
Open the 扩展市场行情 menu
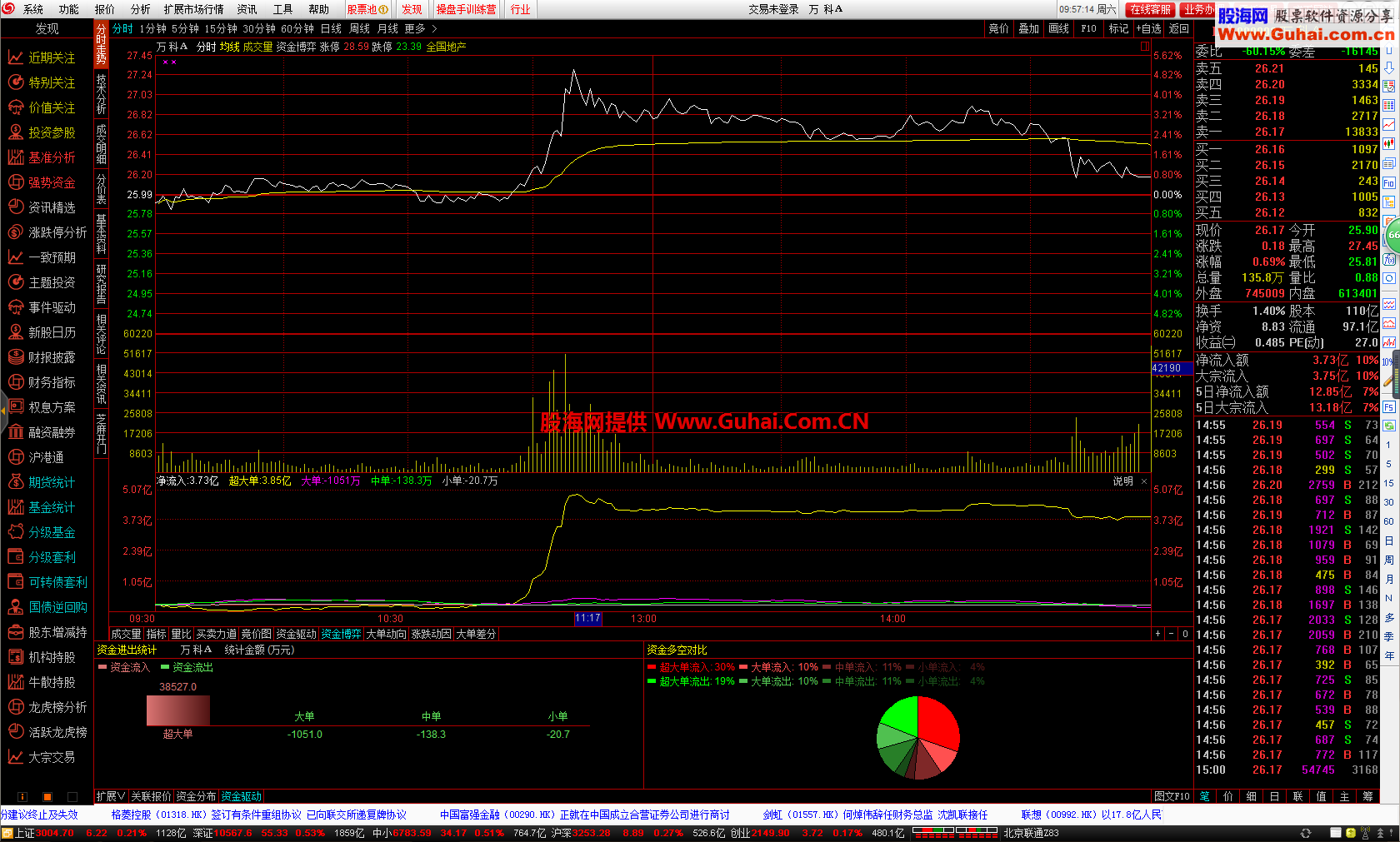(193, 9)
